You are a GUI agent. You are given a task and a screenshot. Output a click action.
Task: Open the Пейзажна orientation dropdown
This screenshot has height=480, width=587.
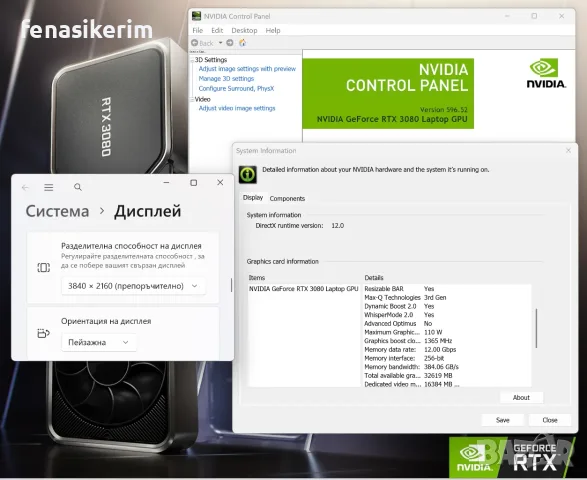coord(99,342)
